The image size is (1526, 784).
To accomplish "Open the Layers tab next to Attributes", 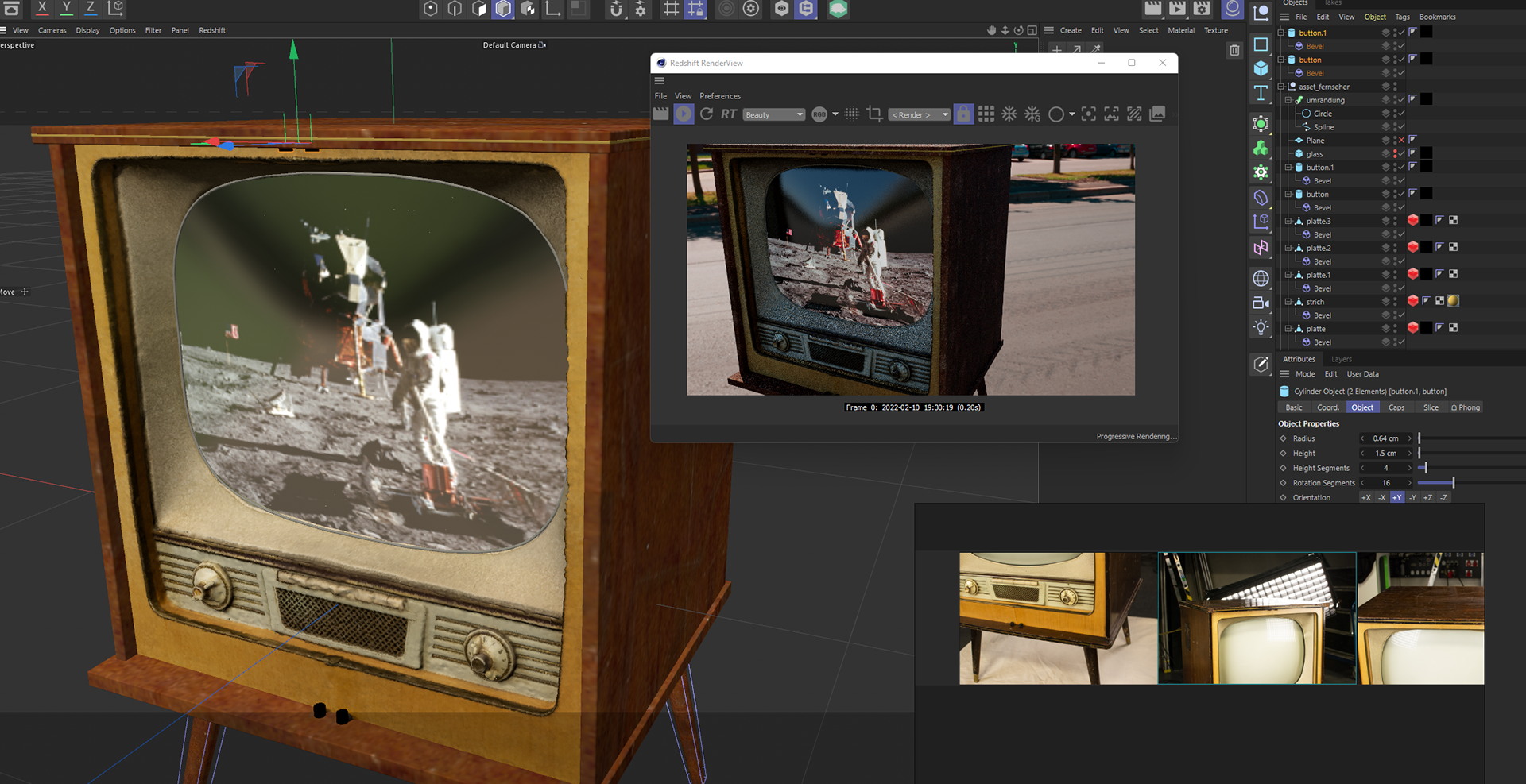I will tap(1342, 359).
